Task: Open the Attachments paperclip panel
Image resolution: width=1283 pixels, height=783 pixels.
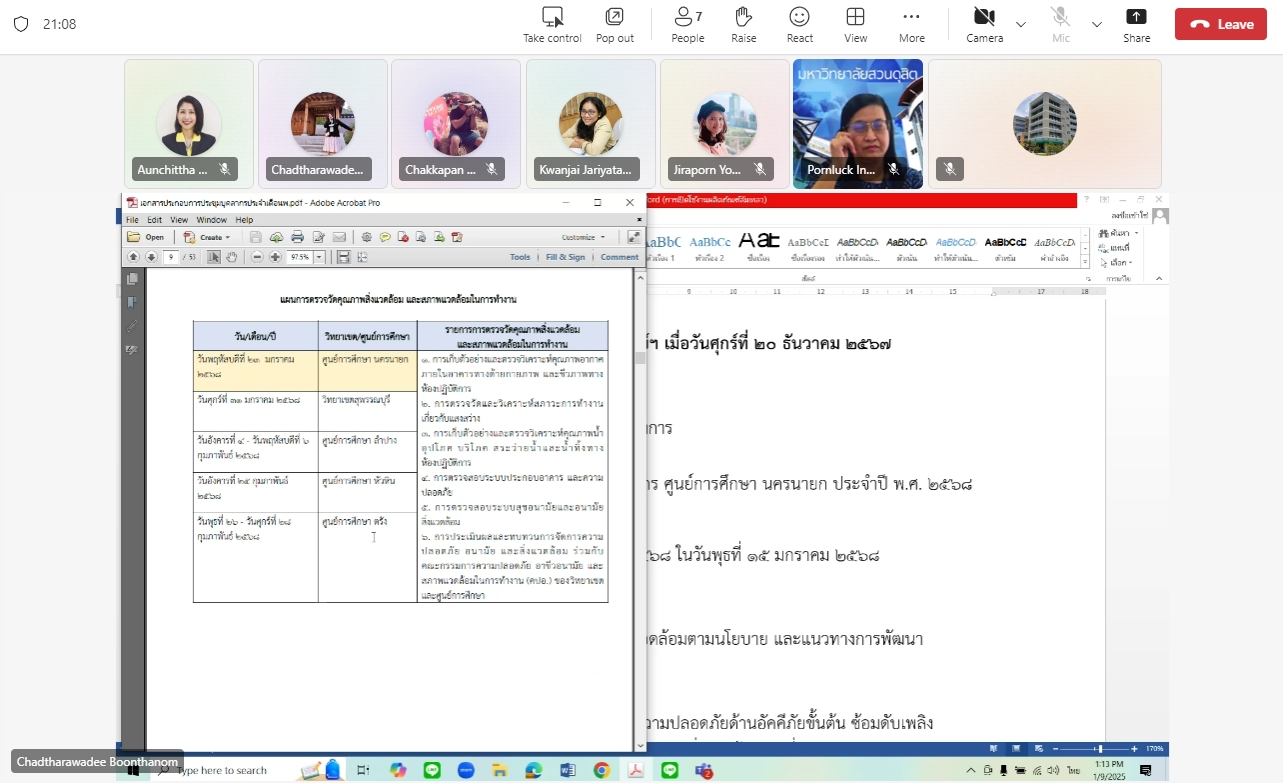Action: coord(132,326)
